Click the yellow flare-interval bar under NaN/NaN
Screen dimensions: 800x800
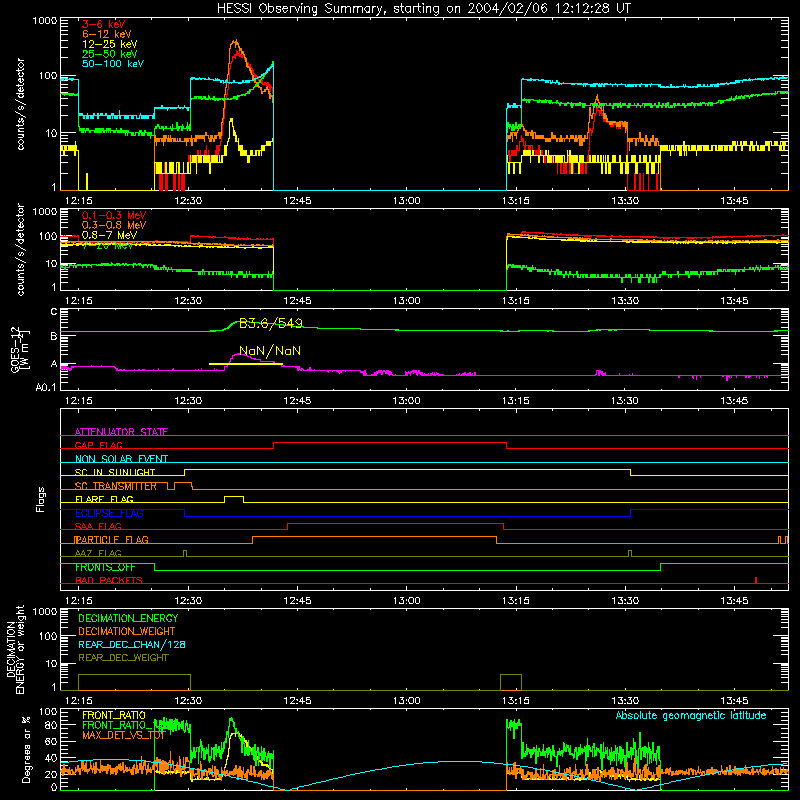tap(245, 364)
